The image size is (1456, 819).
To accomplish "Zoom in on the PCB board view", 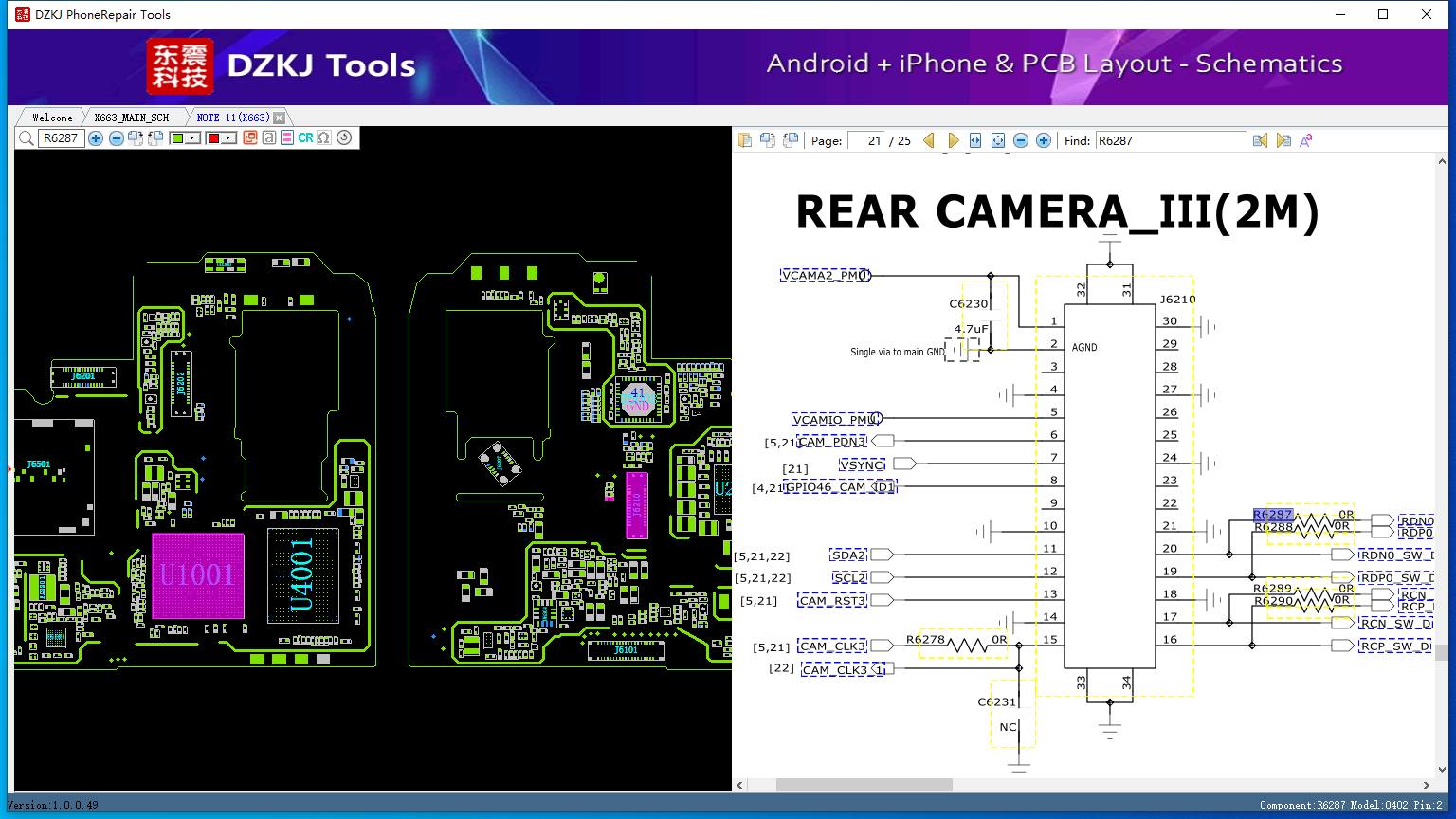I will [95, 138].
